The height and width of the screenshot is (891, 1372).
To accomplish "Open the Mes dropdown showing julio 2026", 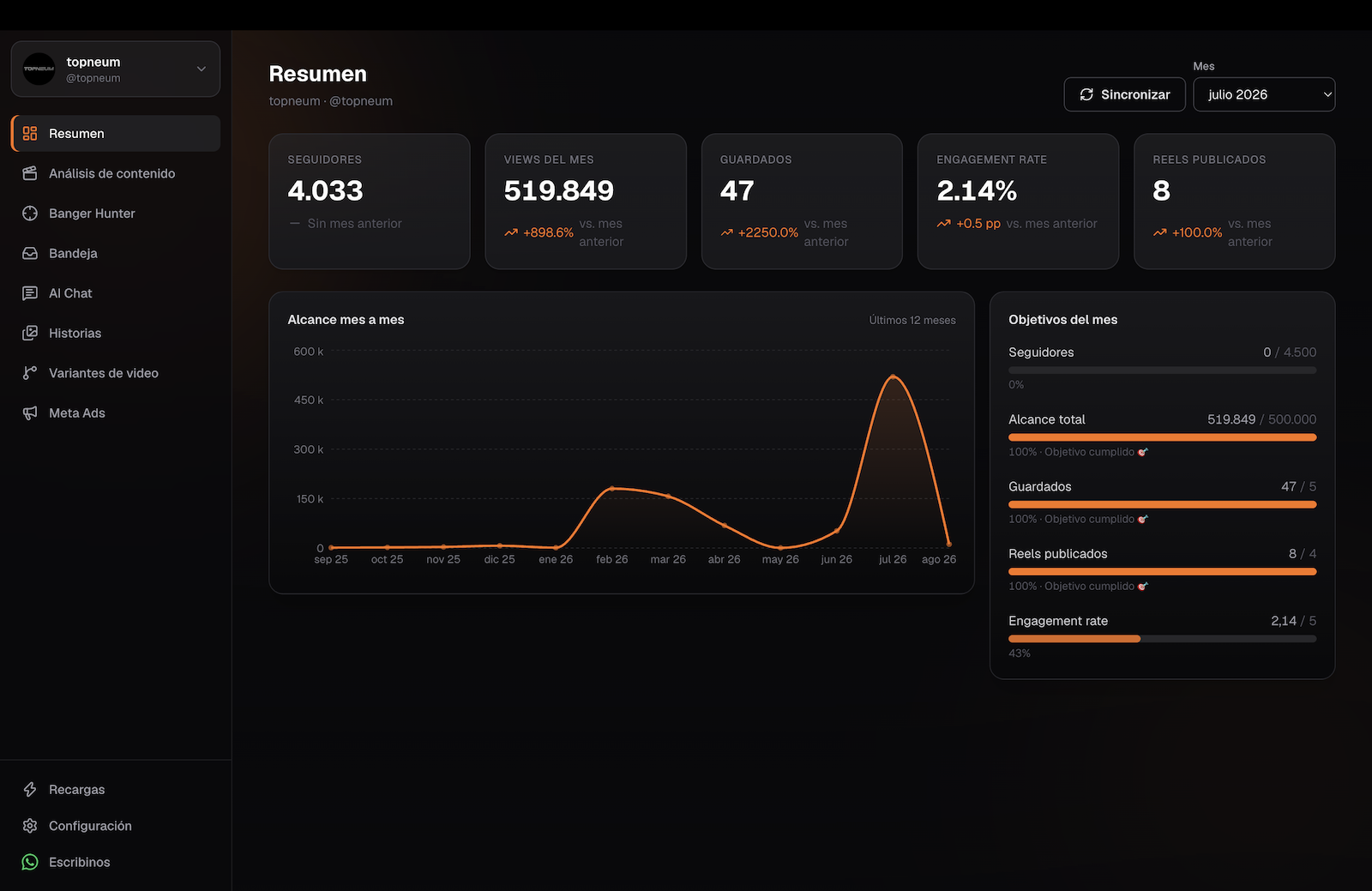I will pos(1264,94).
